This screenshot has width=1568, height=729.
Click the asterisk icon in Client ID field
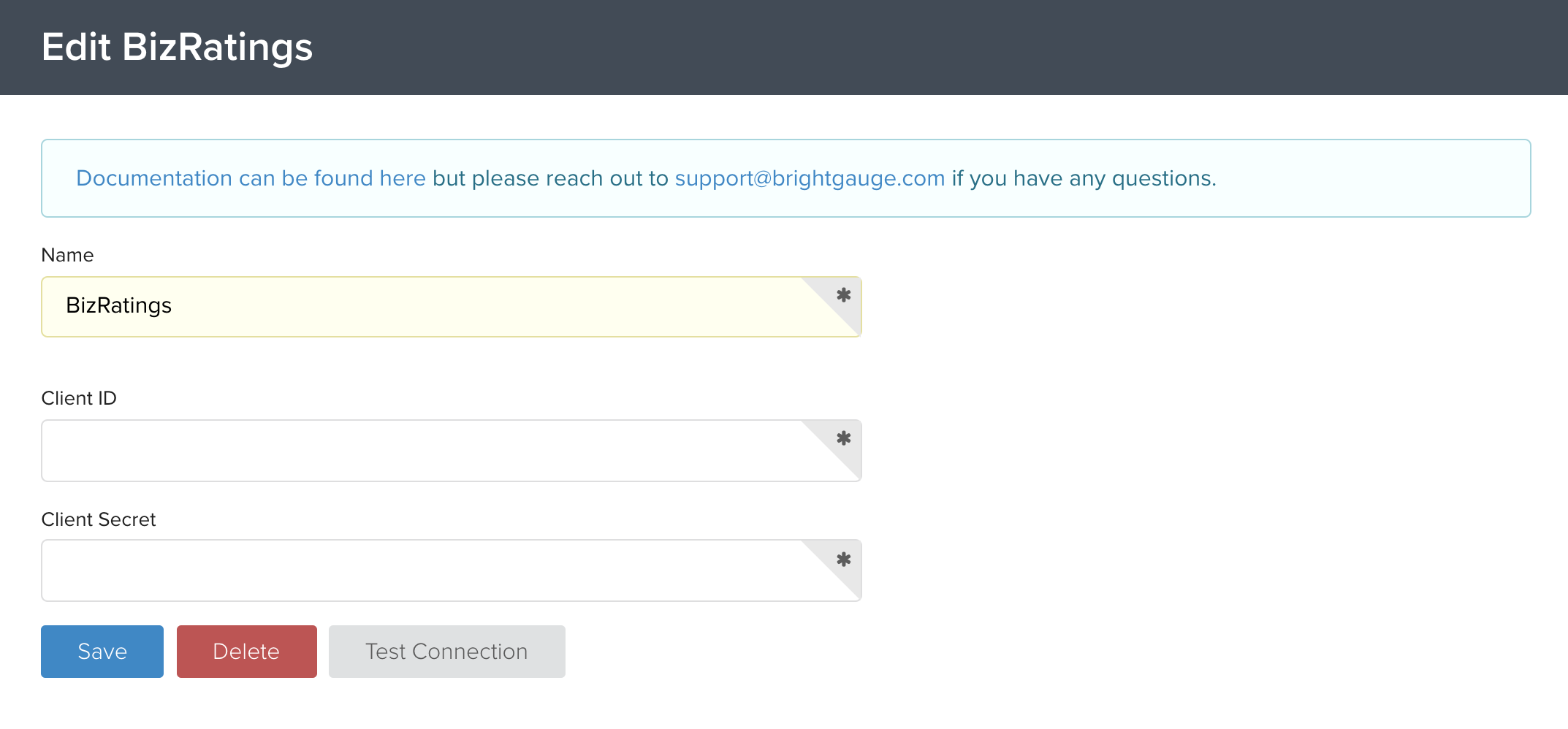844,438
